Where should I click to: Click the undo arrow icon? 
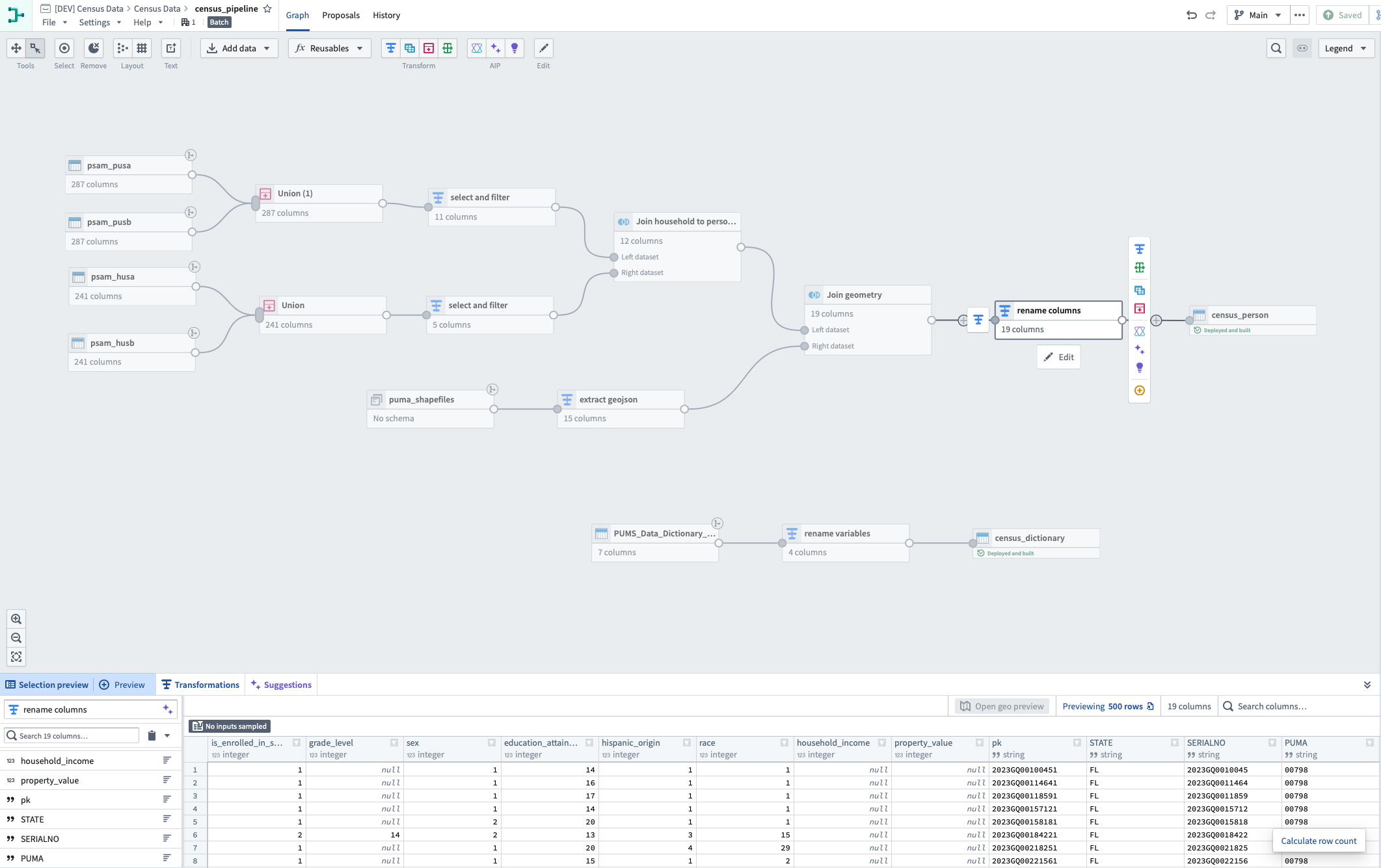1191,15
